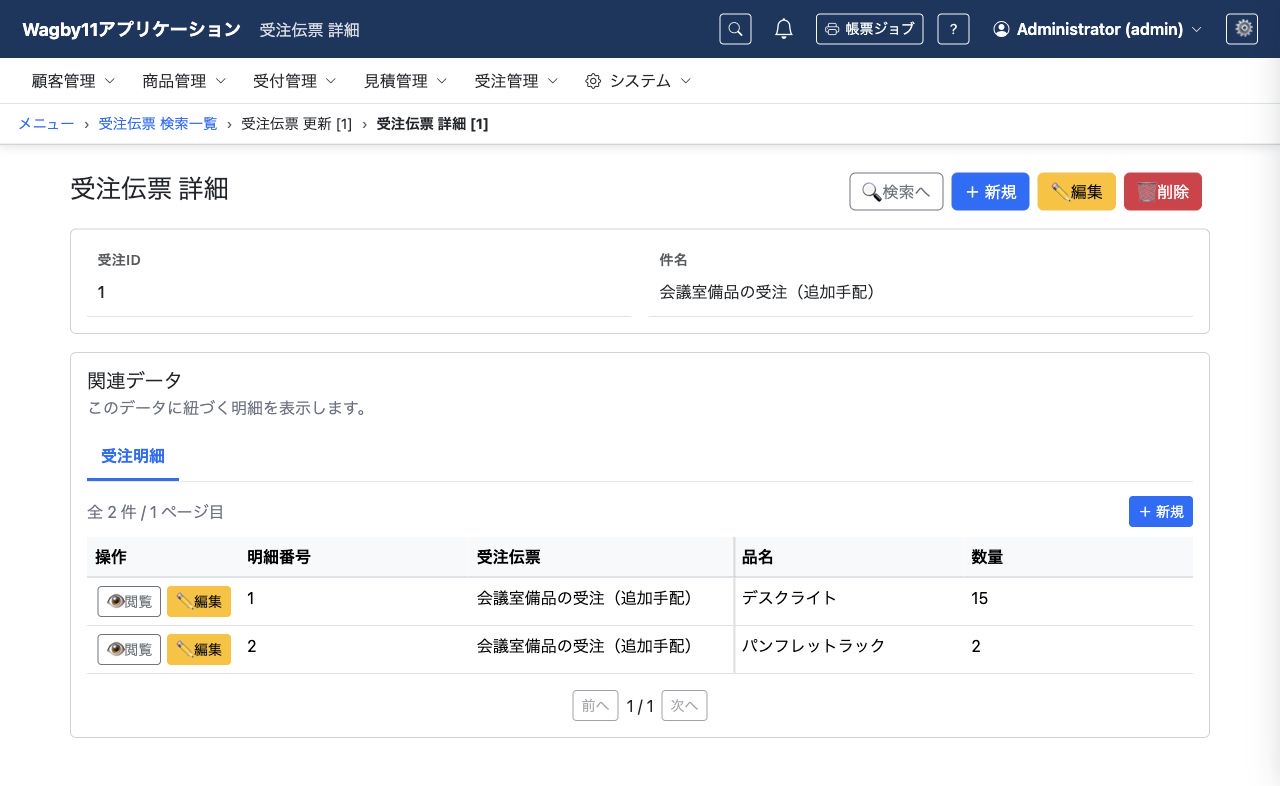Expand the 顧客管理 menu
Viewport: 1280px width, 786px height.
[74, 81]
